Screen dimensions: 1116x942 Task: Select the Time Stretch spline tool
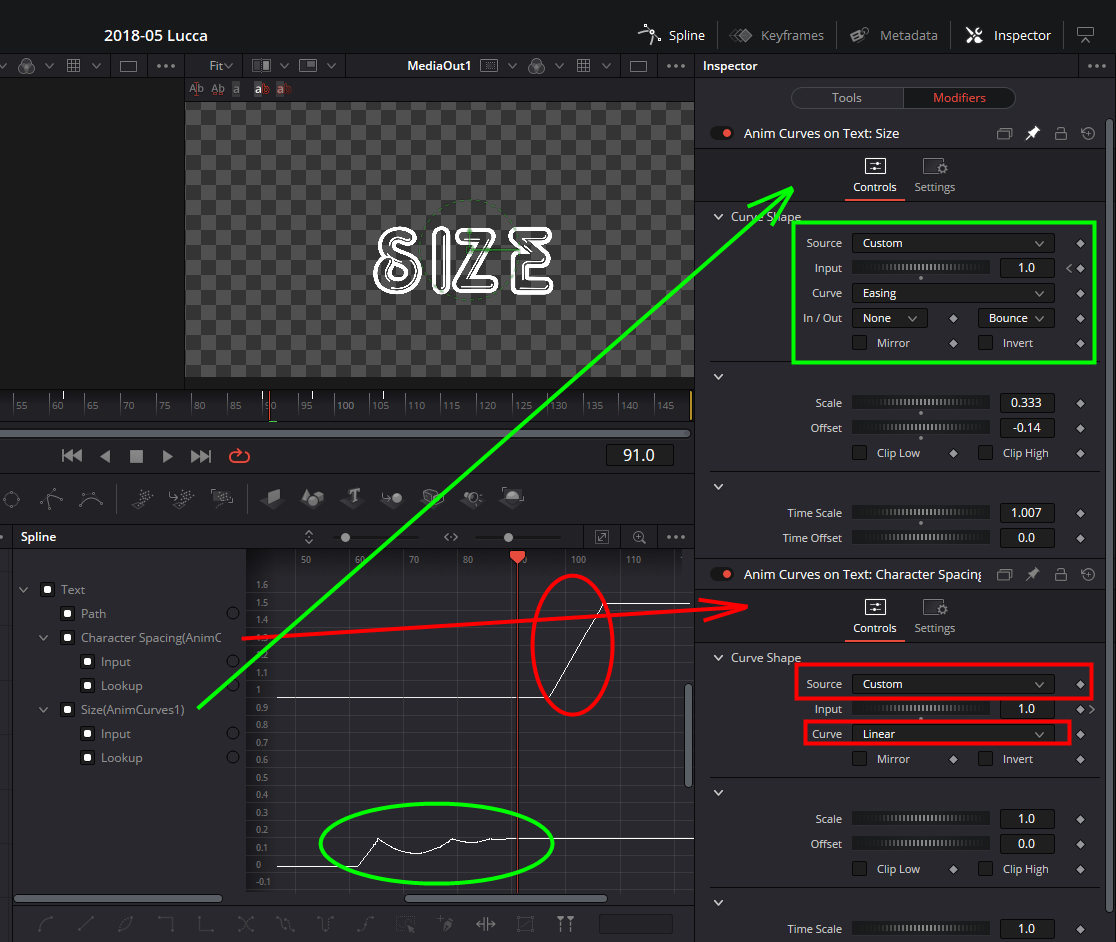point(486,924)
